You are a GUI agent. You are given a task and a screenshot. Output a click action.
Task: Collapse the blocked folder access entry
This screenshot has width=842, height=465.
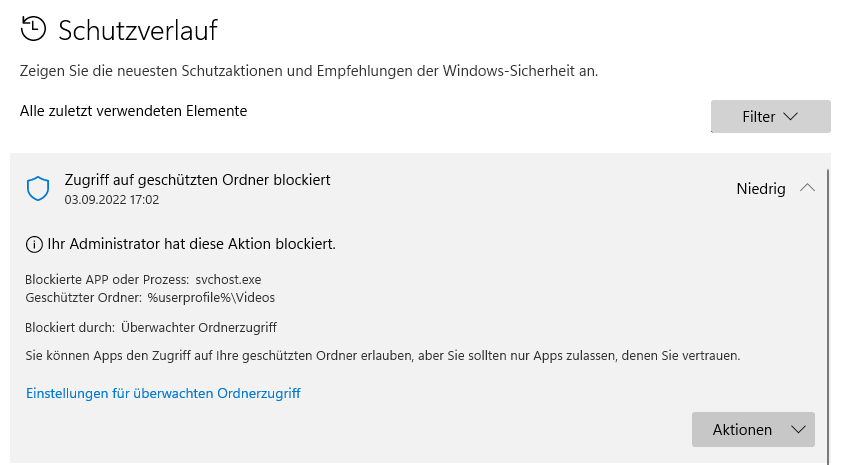coord(808,188)
